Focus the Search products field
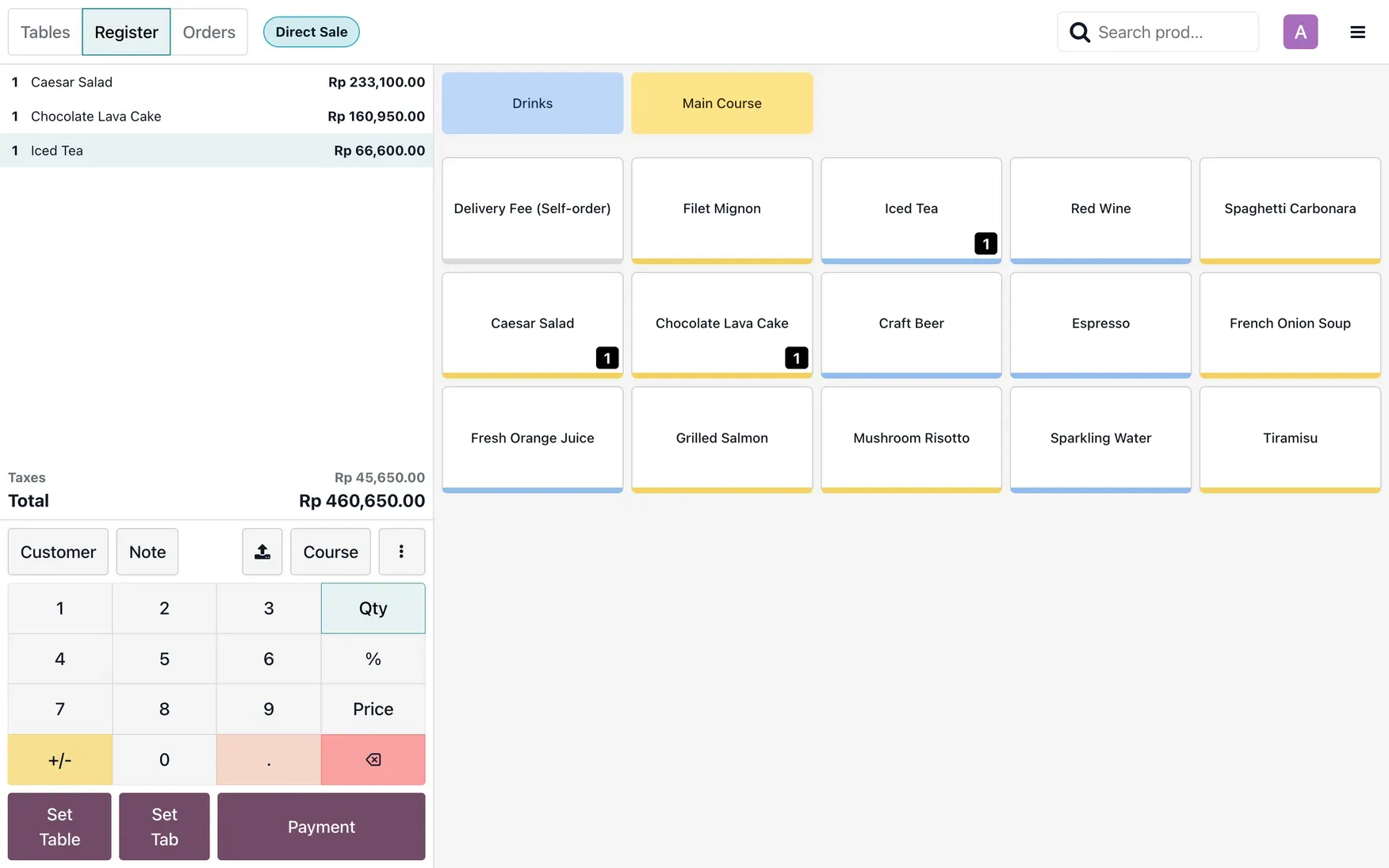Screen dimensions: 1389x868 (x=1157, y=32)
